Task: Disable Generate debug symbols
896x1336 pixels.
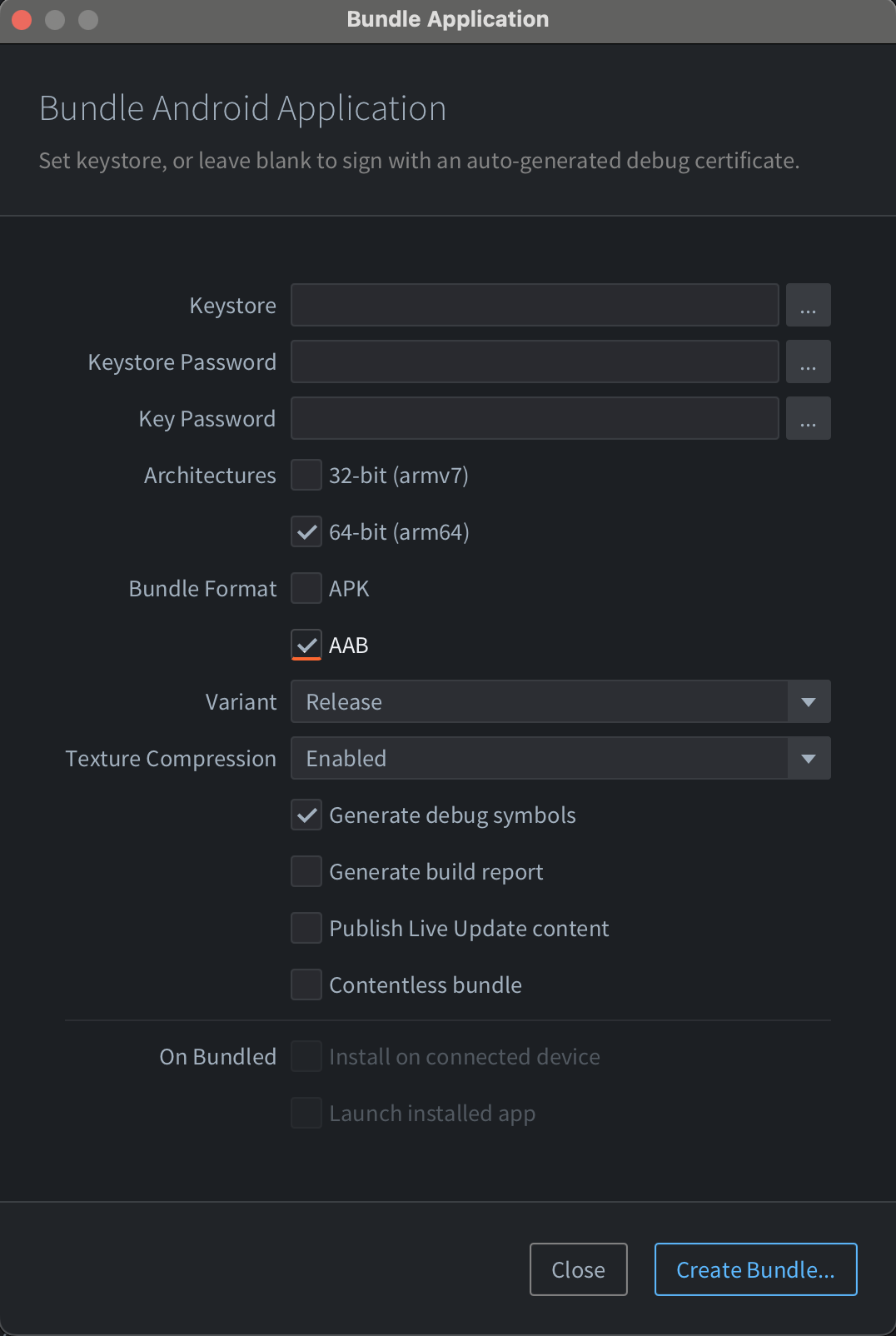Action: coord(306,815)
